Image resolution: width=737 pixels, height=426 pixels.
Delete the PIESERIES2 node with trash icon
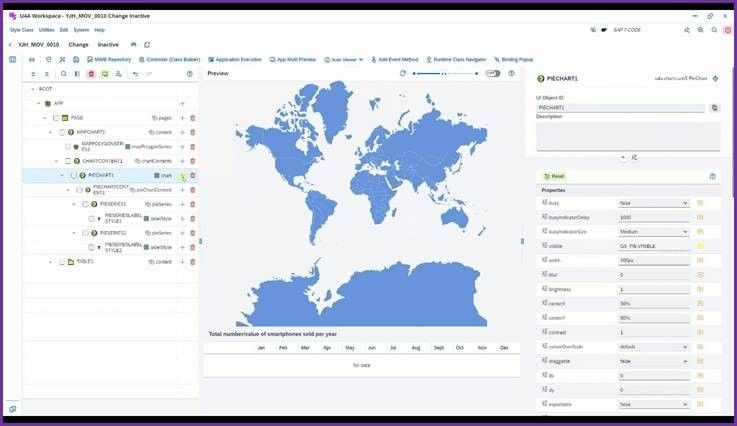[x=193, y=233]
